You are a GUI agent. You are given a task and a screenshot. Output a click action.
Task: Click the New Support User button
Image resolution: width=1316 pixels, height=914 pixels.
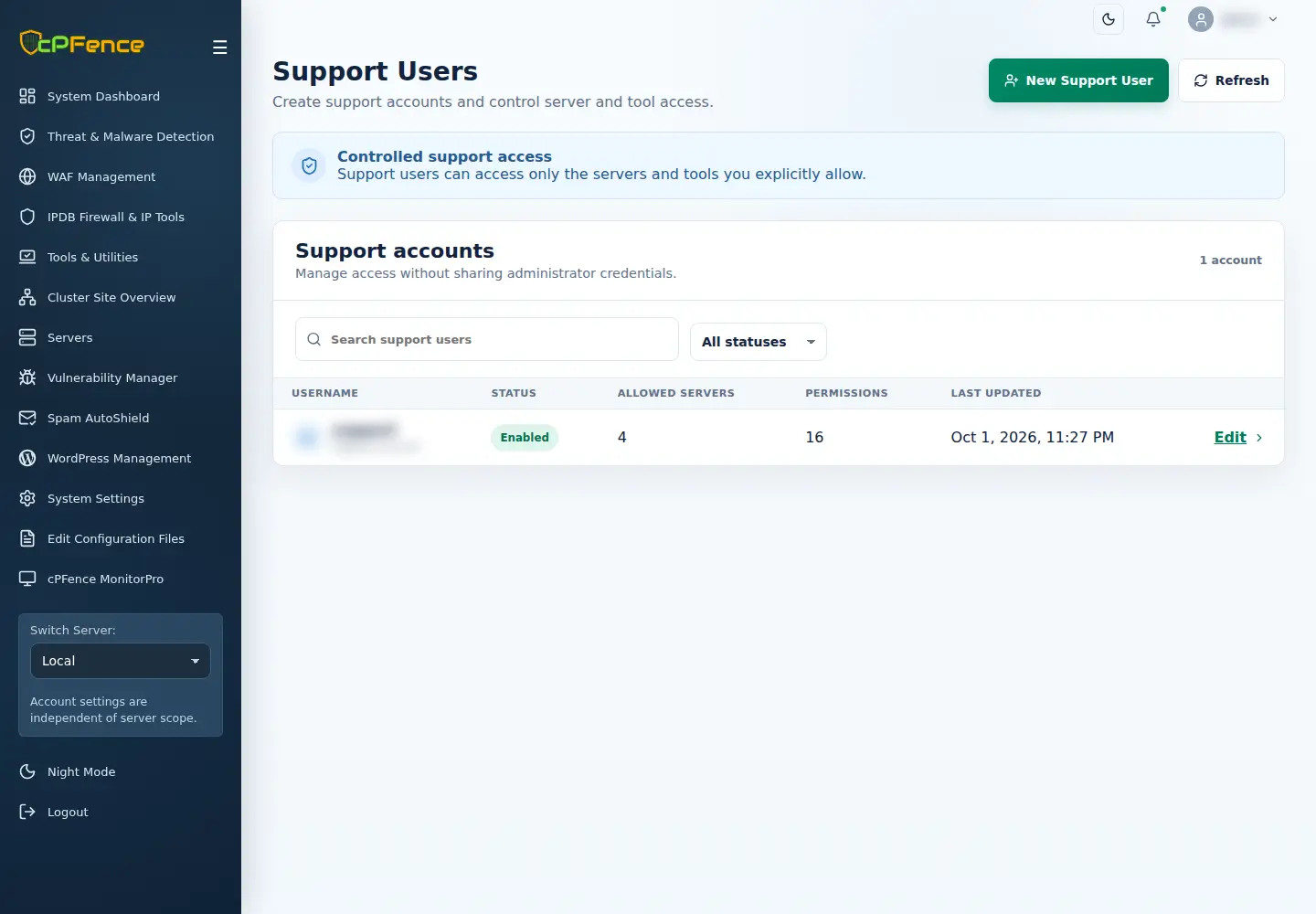tap(1078, 80)
